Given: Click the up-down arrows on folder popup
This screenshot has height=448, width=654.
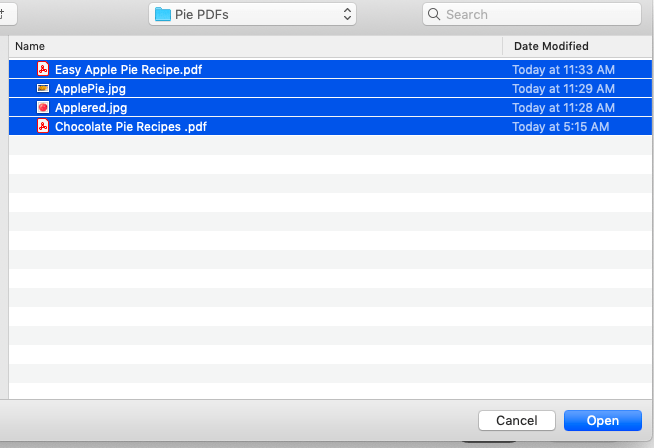Looking at the screenshot, I should [x=347, y=14].
